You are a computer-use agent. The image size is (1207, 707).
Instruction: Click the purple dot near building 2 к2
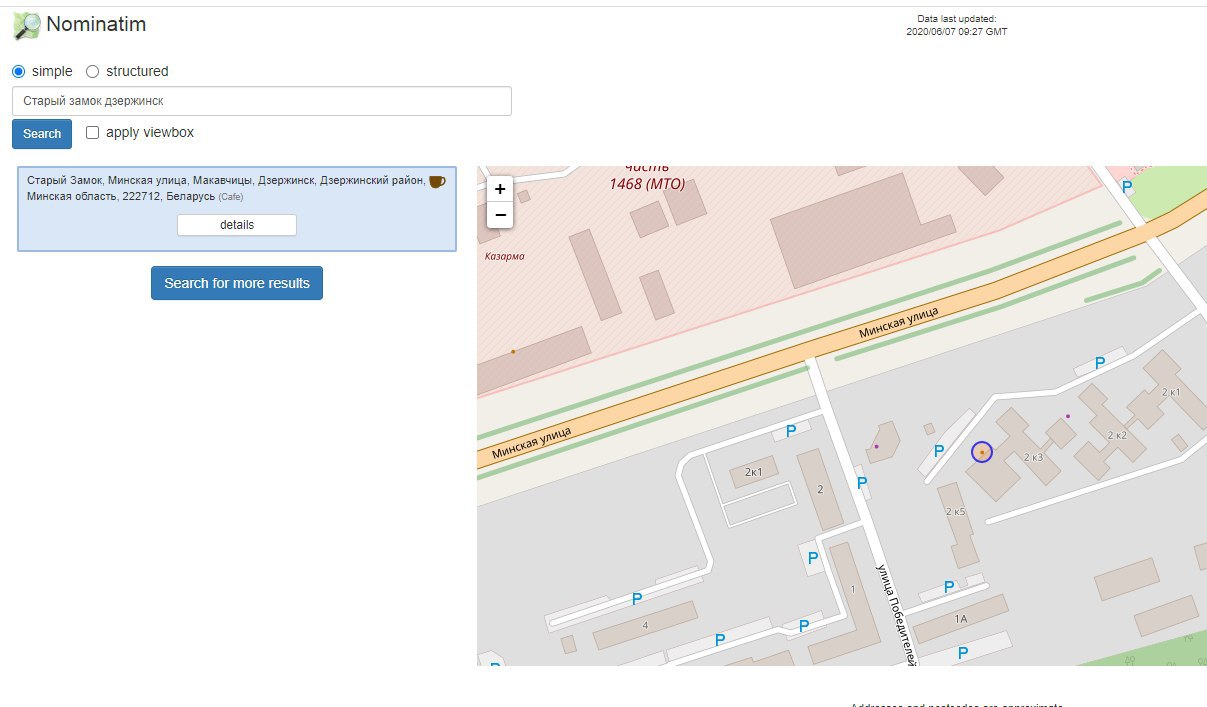click(x=1068, y=416)
